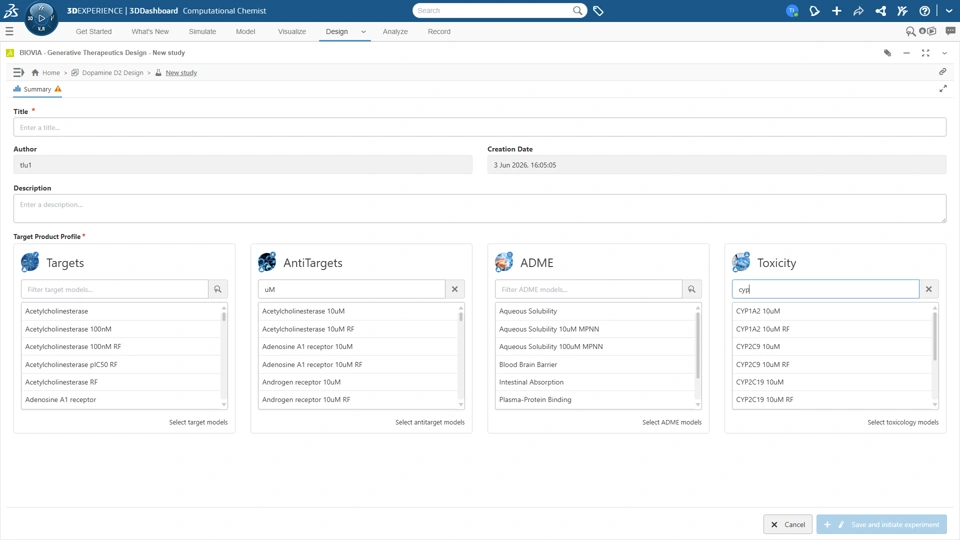The height and width of the screenshot is (540, 960).
Task: Click Select antitarget models link
Action: click(430, 422)
